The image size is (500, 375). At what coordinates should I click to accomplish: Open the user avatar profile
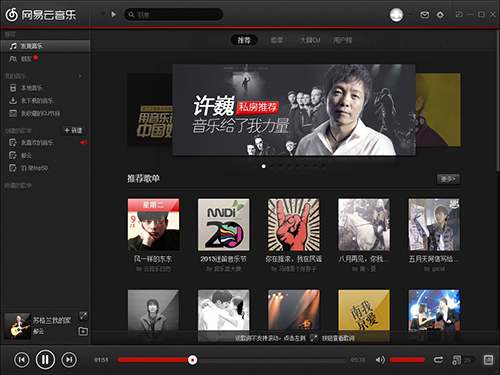(396, 15)
